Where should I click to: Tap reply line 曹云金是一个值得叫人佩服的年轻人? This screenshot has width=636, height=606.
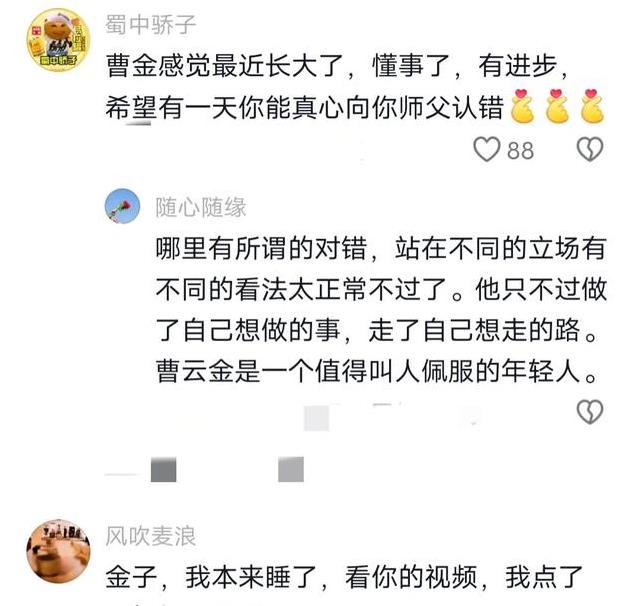[376, 371]
